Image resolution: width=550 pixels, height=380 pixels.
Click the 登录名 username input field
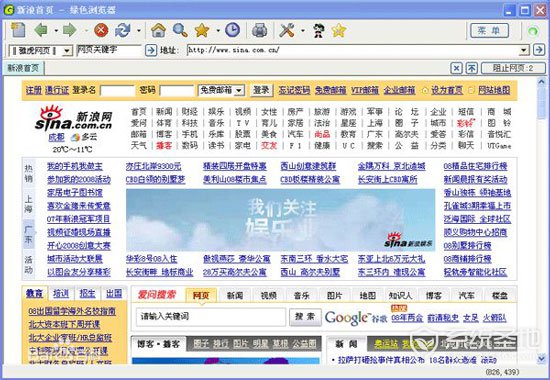pos(118,91)
